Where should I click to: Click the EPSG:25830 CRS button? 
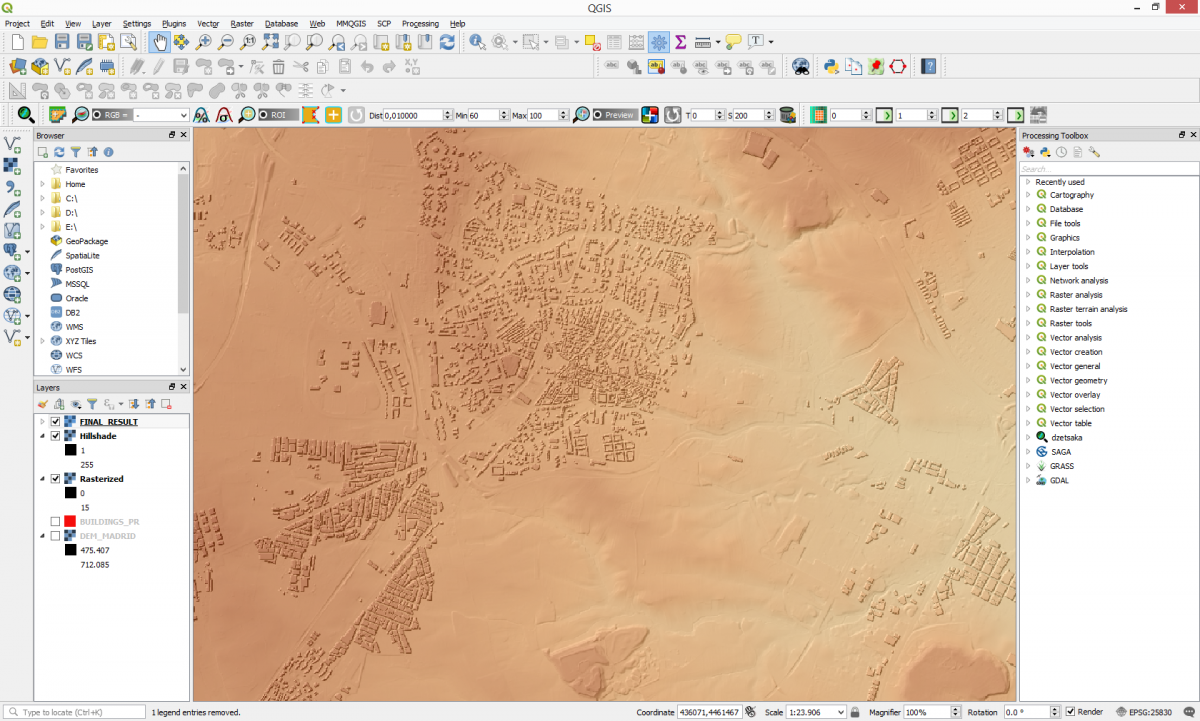coord(1143,712)
